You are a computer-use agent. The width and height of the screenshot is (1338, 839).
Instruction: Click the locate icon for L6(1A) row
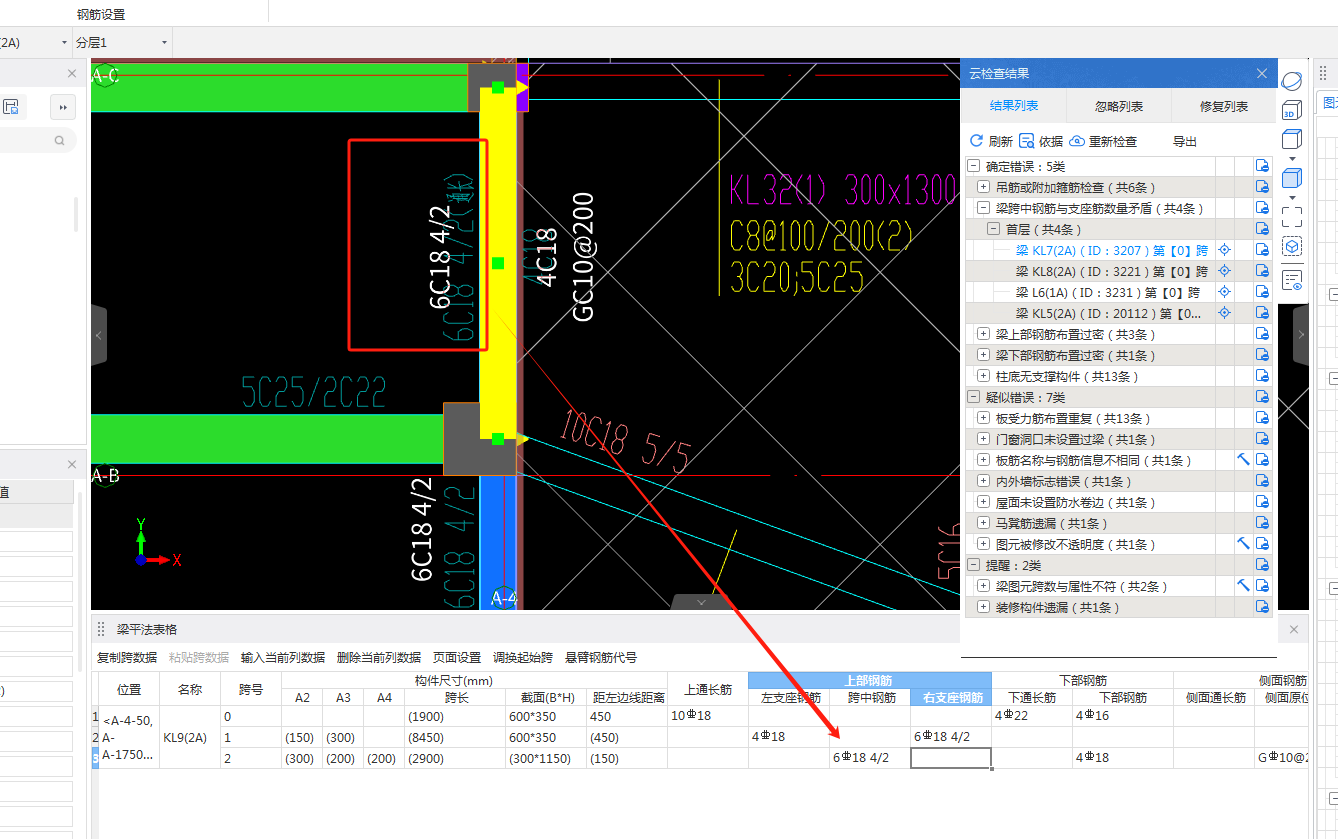click(x=1223, y=293)
